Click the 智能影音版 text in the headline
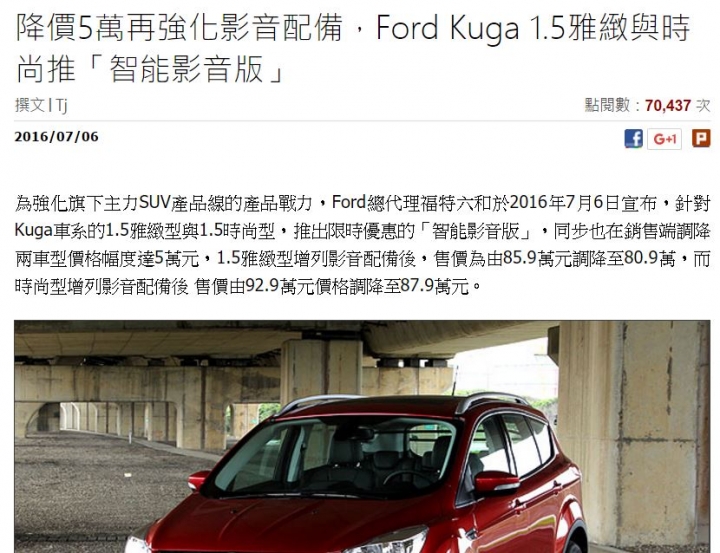 point(186,69)
